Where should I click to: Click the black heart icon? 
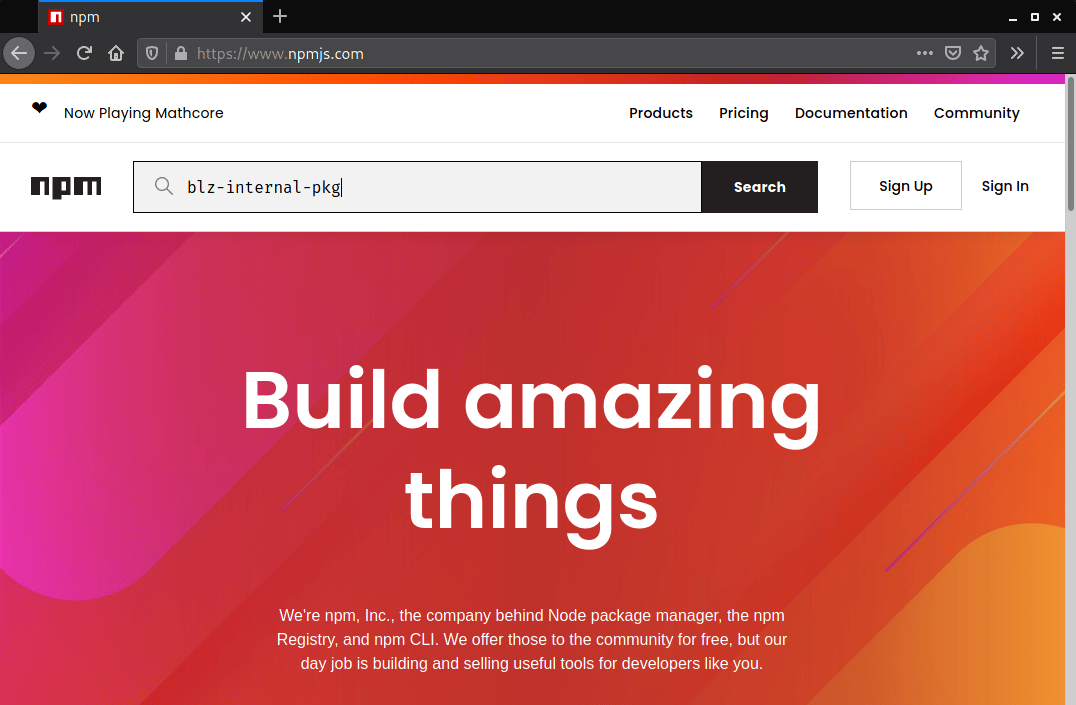39,107
